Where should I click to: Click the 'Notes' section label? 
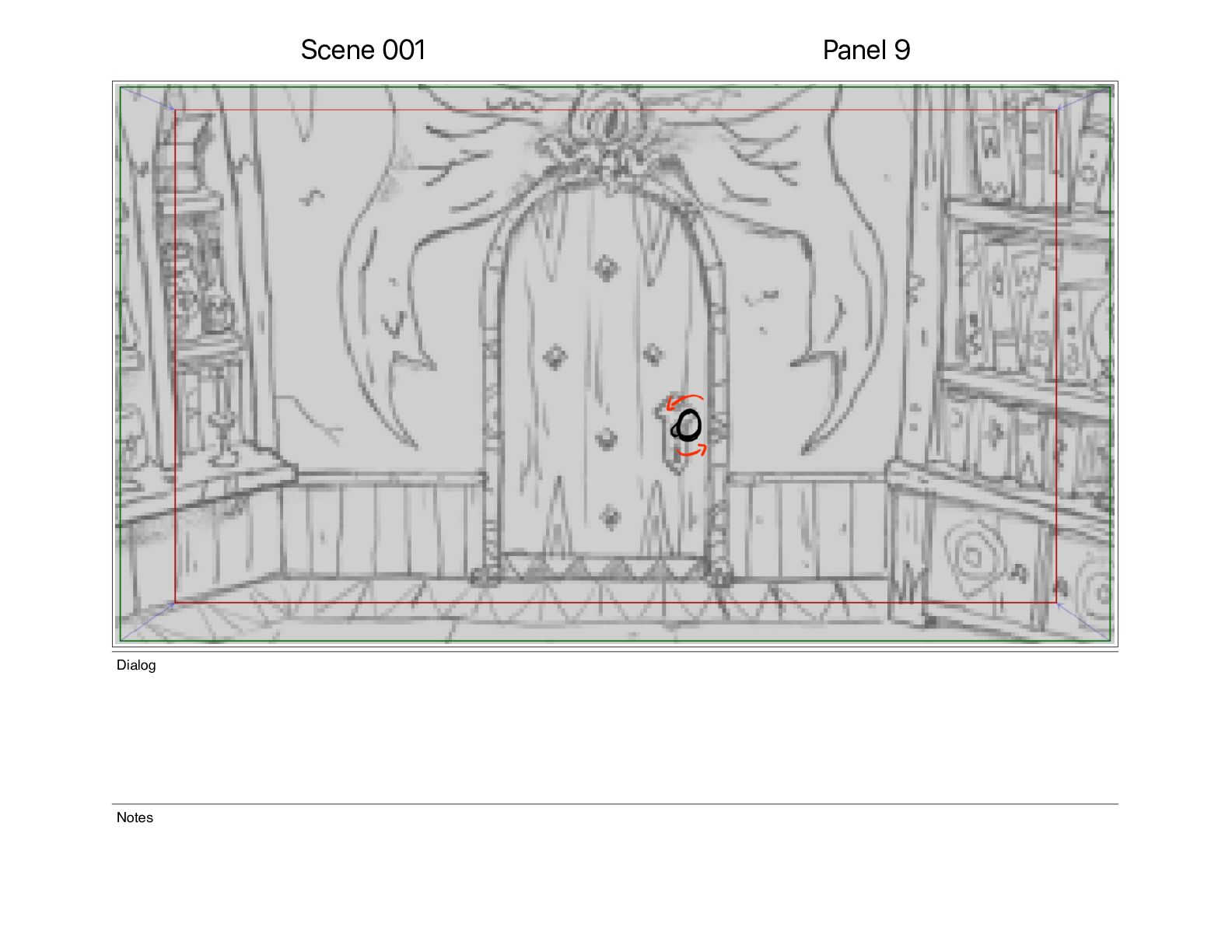pyautogui.click(x=135, y=817)
